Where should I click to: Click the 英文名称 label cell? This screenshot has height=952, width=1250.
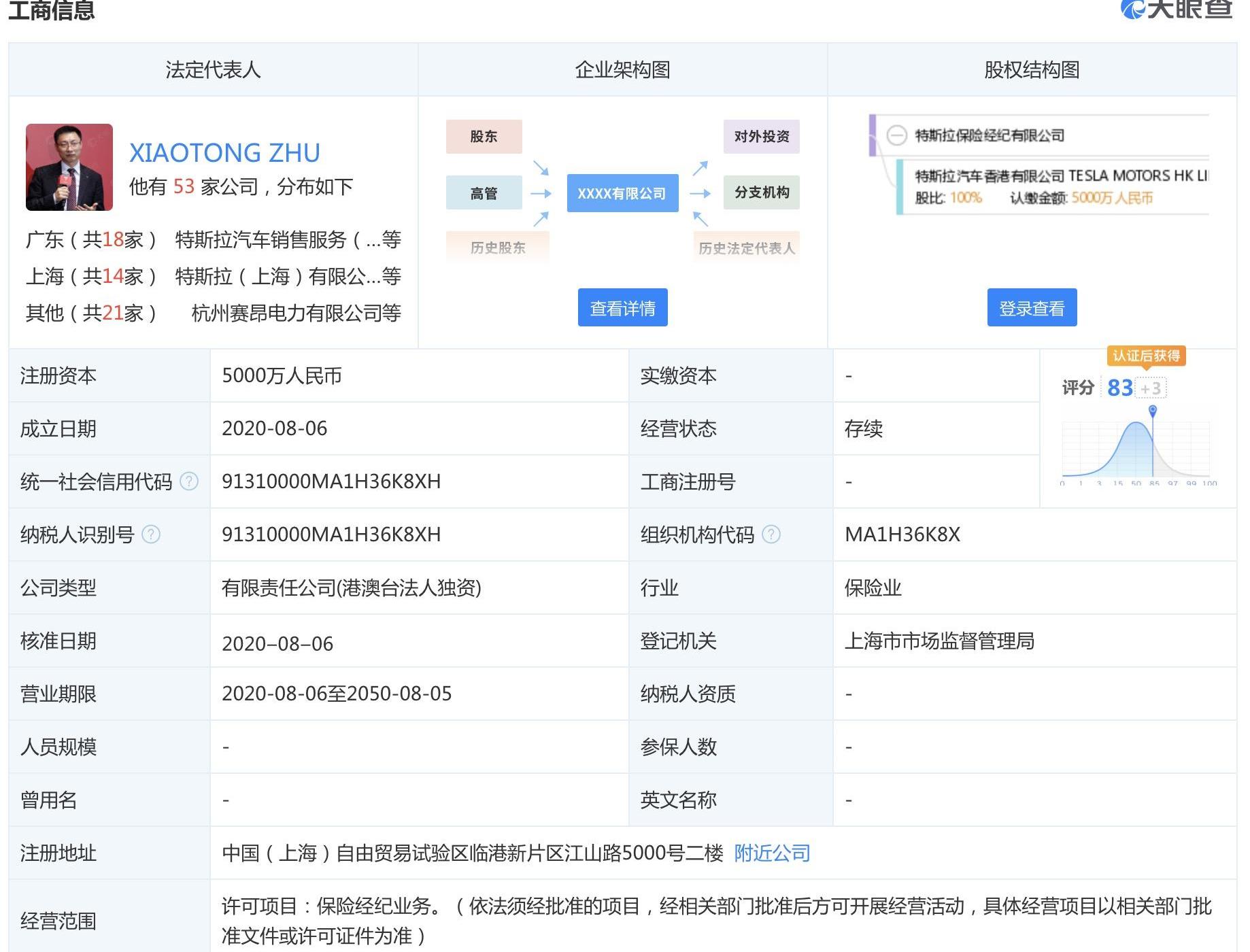731,800
